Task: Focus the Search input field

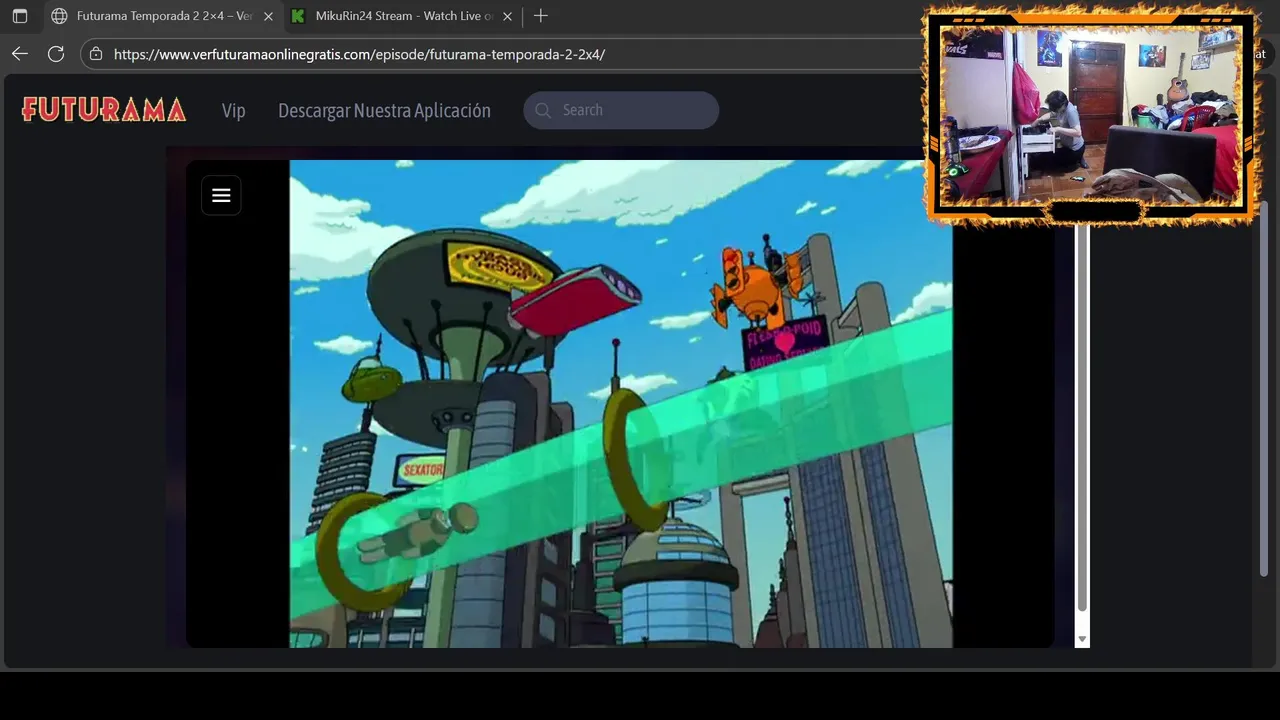Action: pos(621,110)
